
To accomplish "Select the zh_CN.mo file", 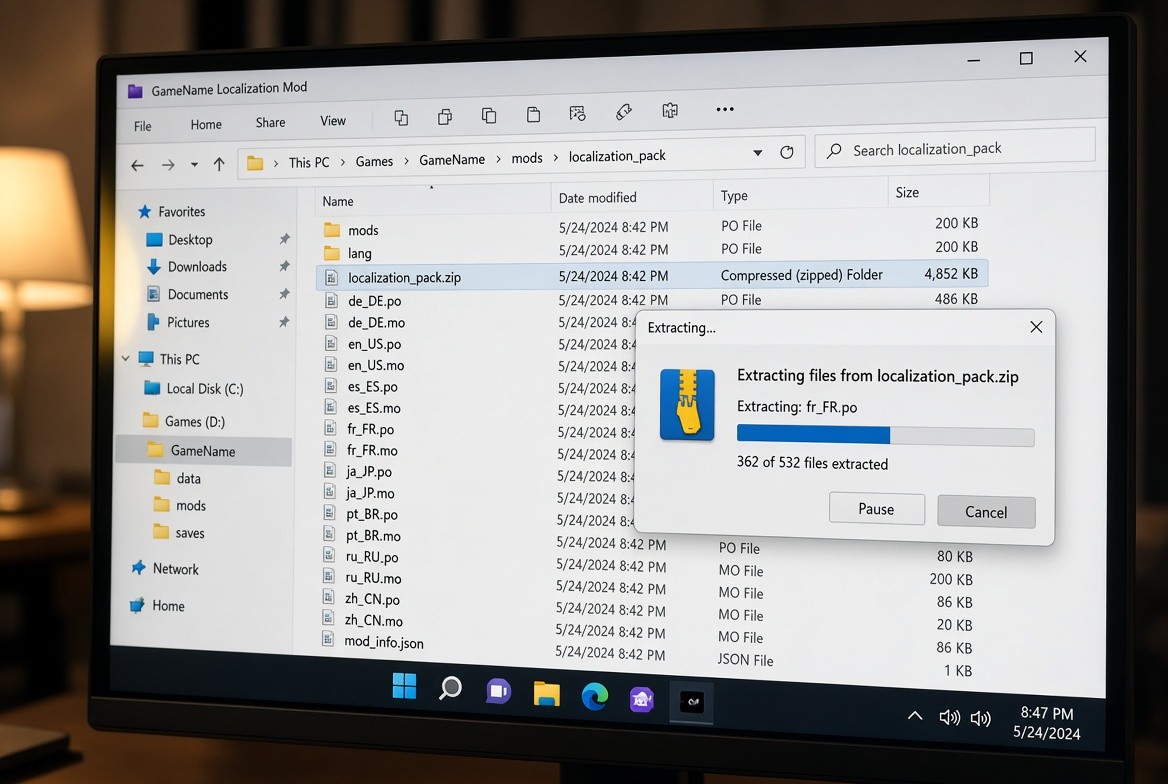I will 373,620.
